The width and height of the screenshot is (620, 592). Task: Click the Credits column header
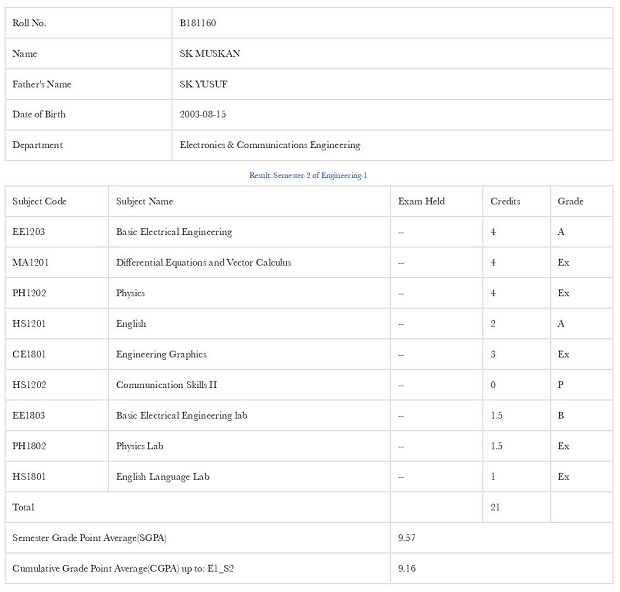[505, 202]
